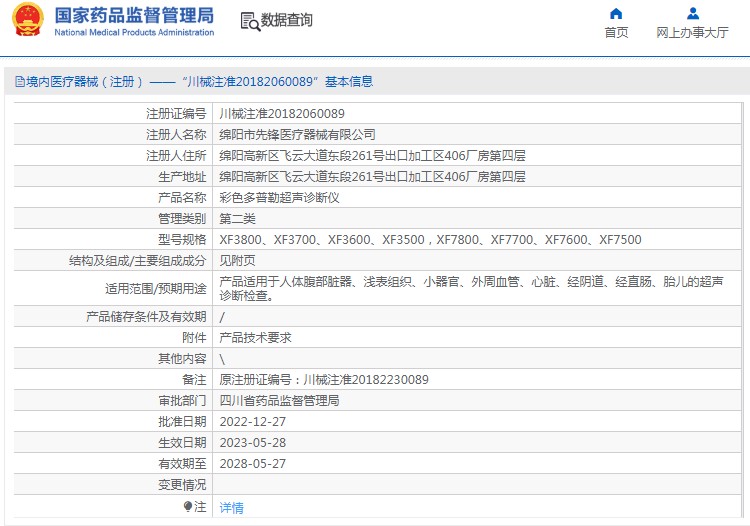Viewport: 750px width, 526px height.
Task: Click the 生产地址 address value
Action: [372, 177]
